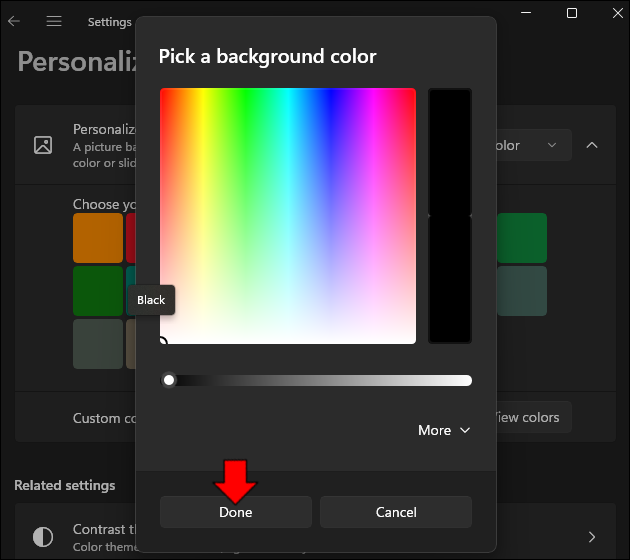Collapse the Personalize background section

pyautogui.click(x=592, y=145)
